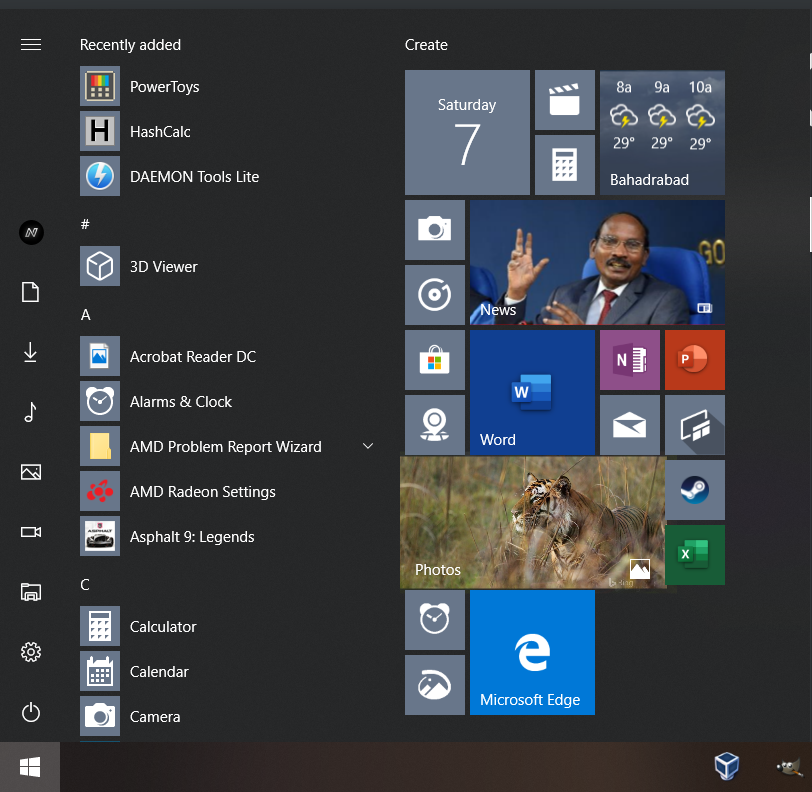Open the Mail tile
The image size is (812, 792).
pyautogui.click(x=629, y=424)
